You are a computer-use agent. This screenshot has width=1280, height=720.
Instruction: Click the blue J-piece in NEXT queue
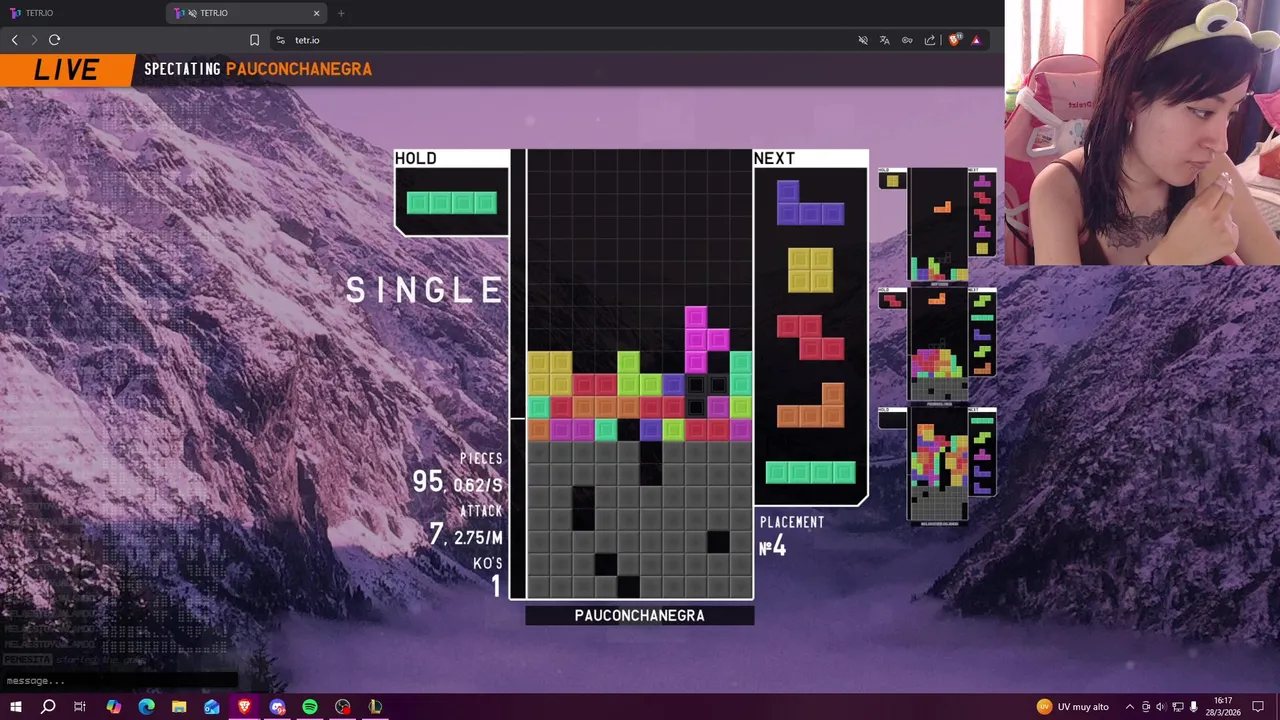(810, 203)
